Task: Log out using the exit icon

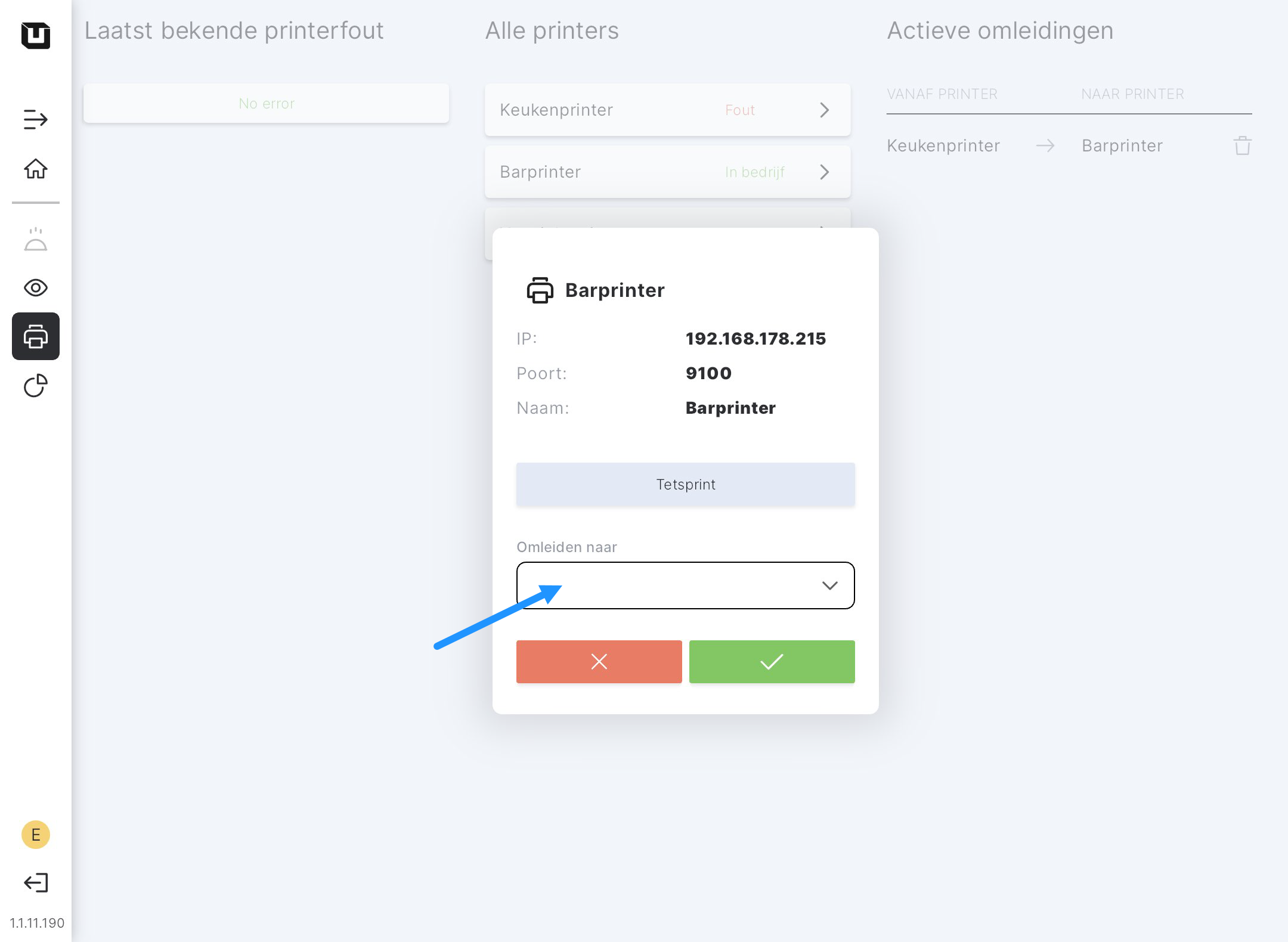Action: 36,882
